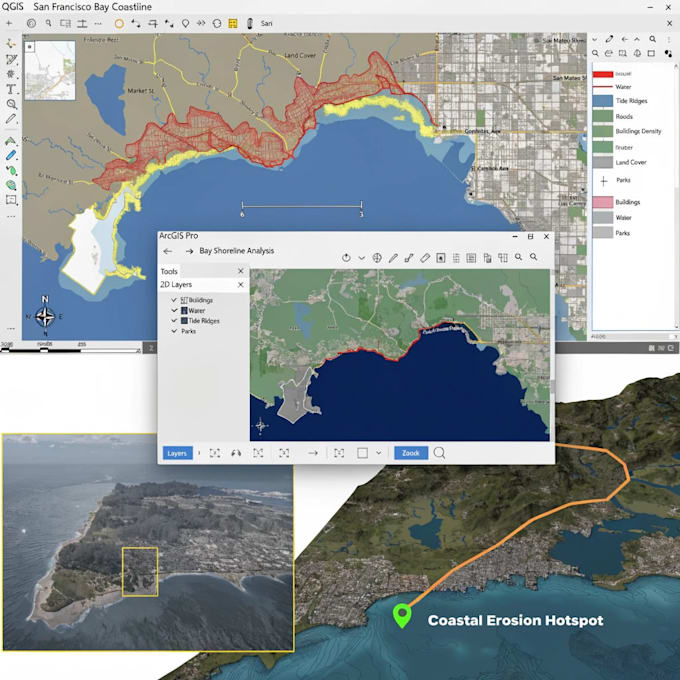Click 'Tide Ridges' label in QGIS legend

(x=631, y=101)
